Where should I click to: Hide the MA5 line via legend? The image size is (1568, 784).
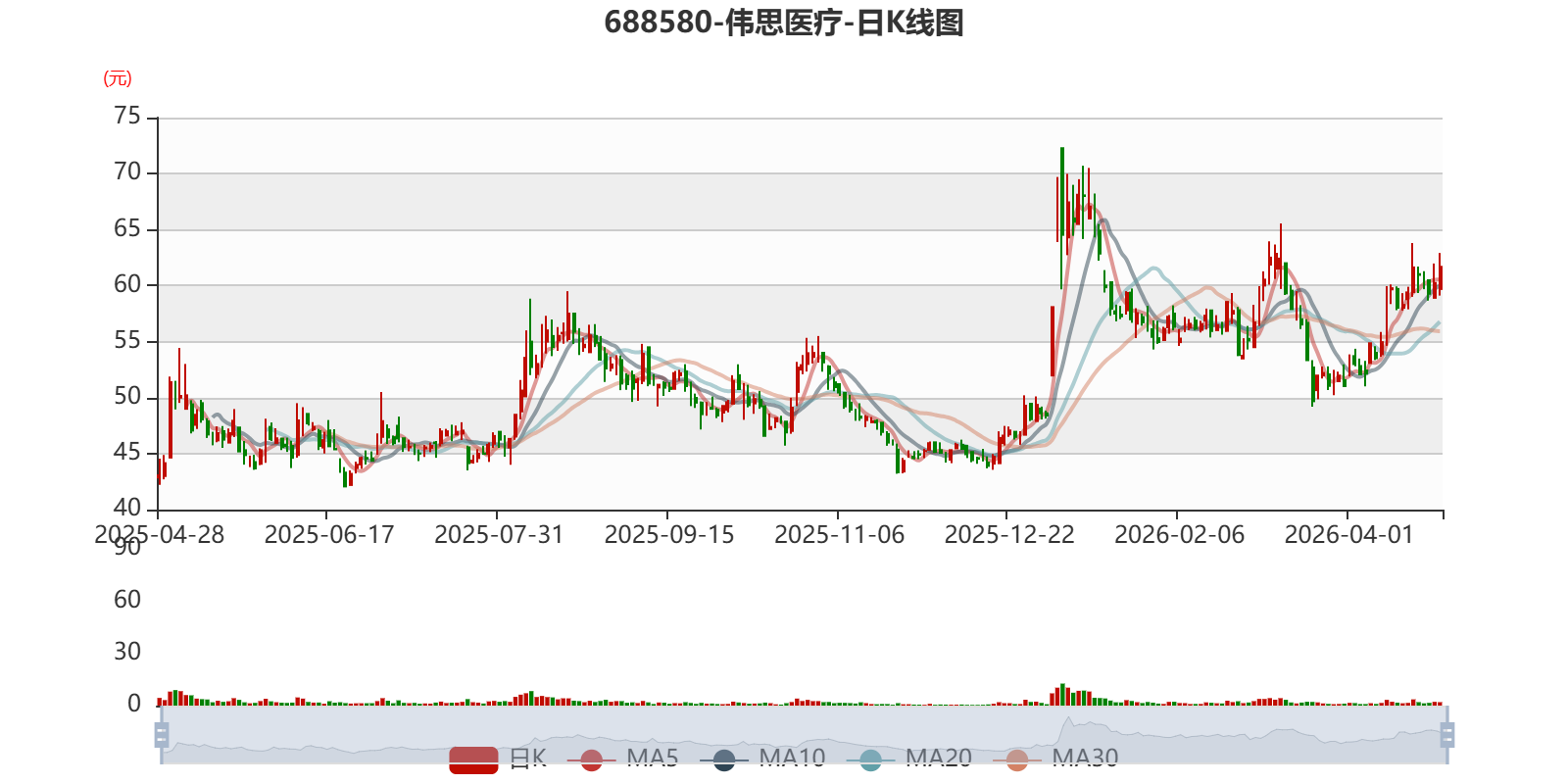[x=628, y=759]
